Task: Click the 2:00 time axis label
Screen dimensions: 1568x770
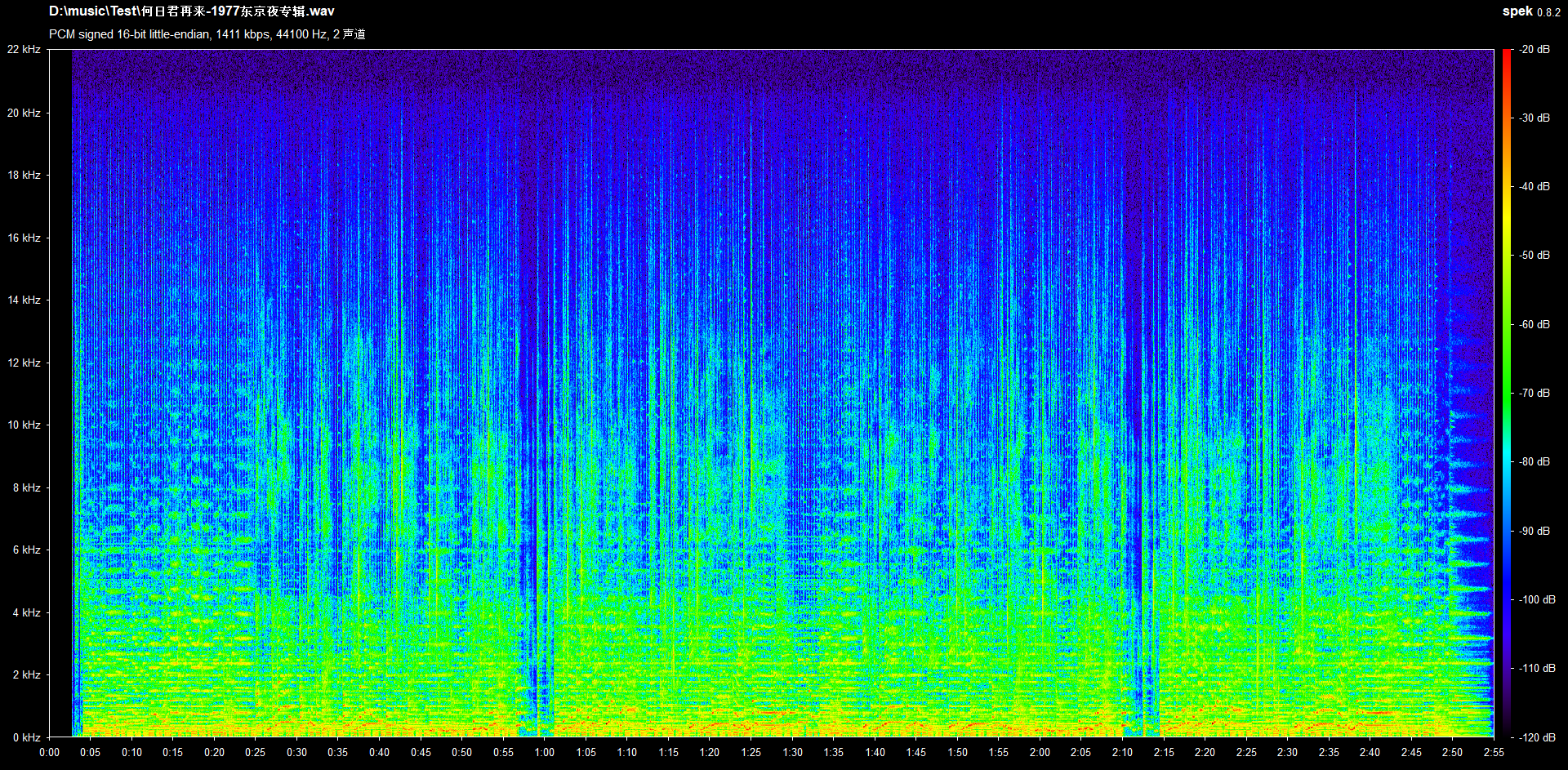Action: coord(1040,752)
